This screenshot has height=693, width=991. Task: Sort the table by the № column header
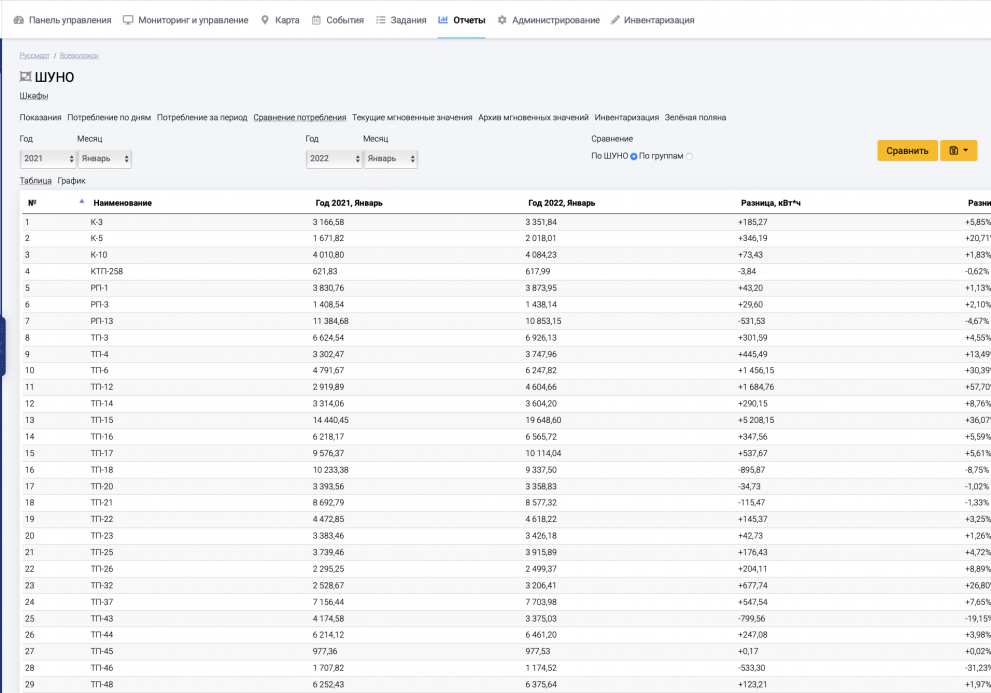point(33,203)
